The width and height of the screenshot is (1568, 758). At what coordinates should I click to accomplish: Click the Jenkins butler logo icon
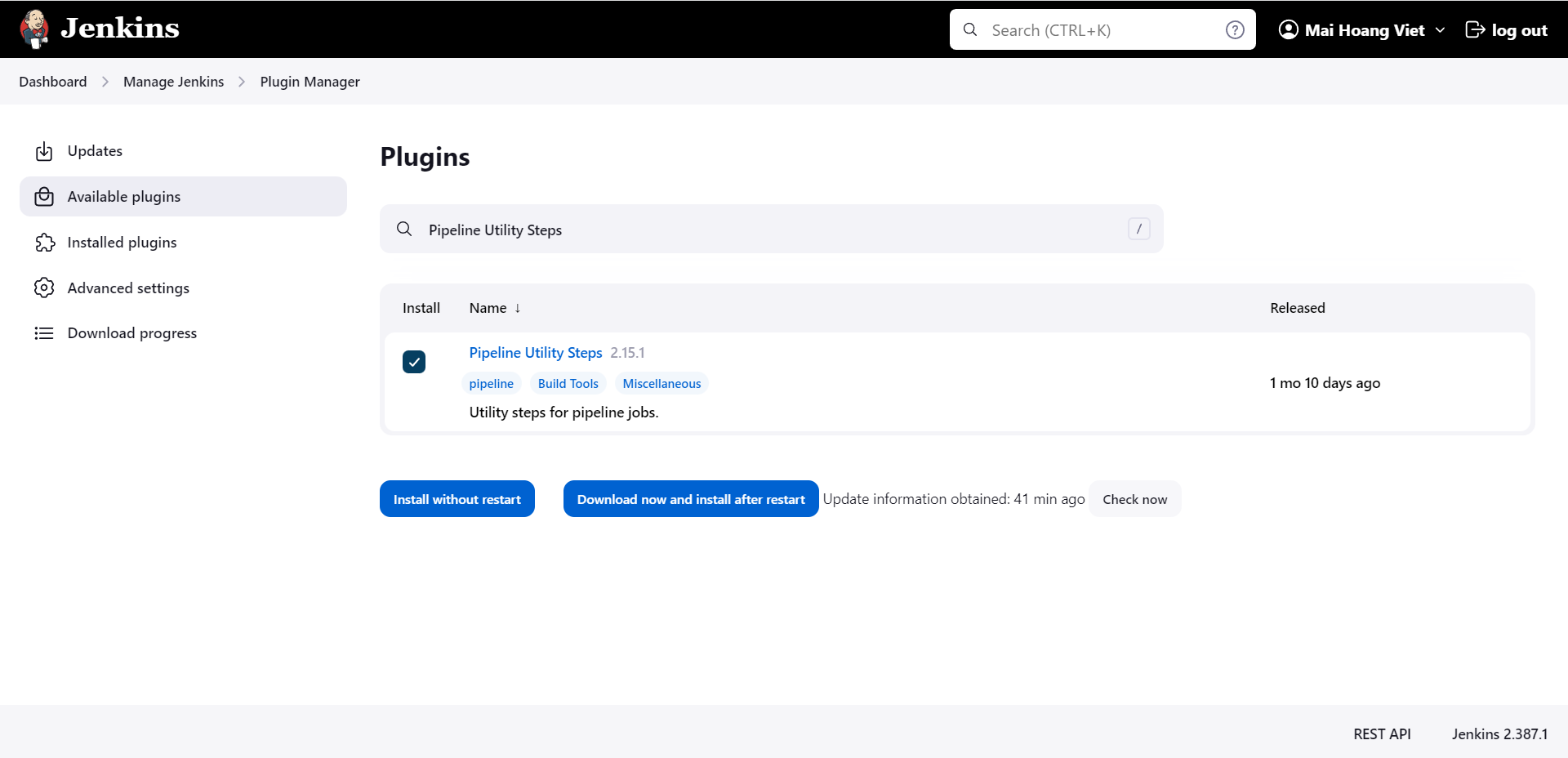[x=34, y=29]
